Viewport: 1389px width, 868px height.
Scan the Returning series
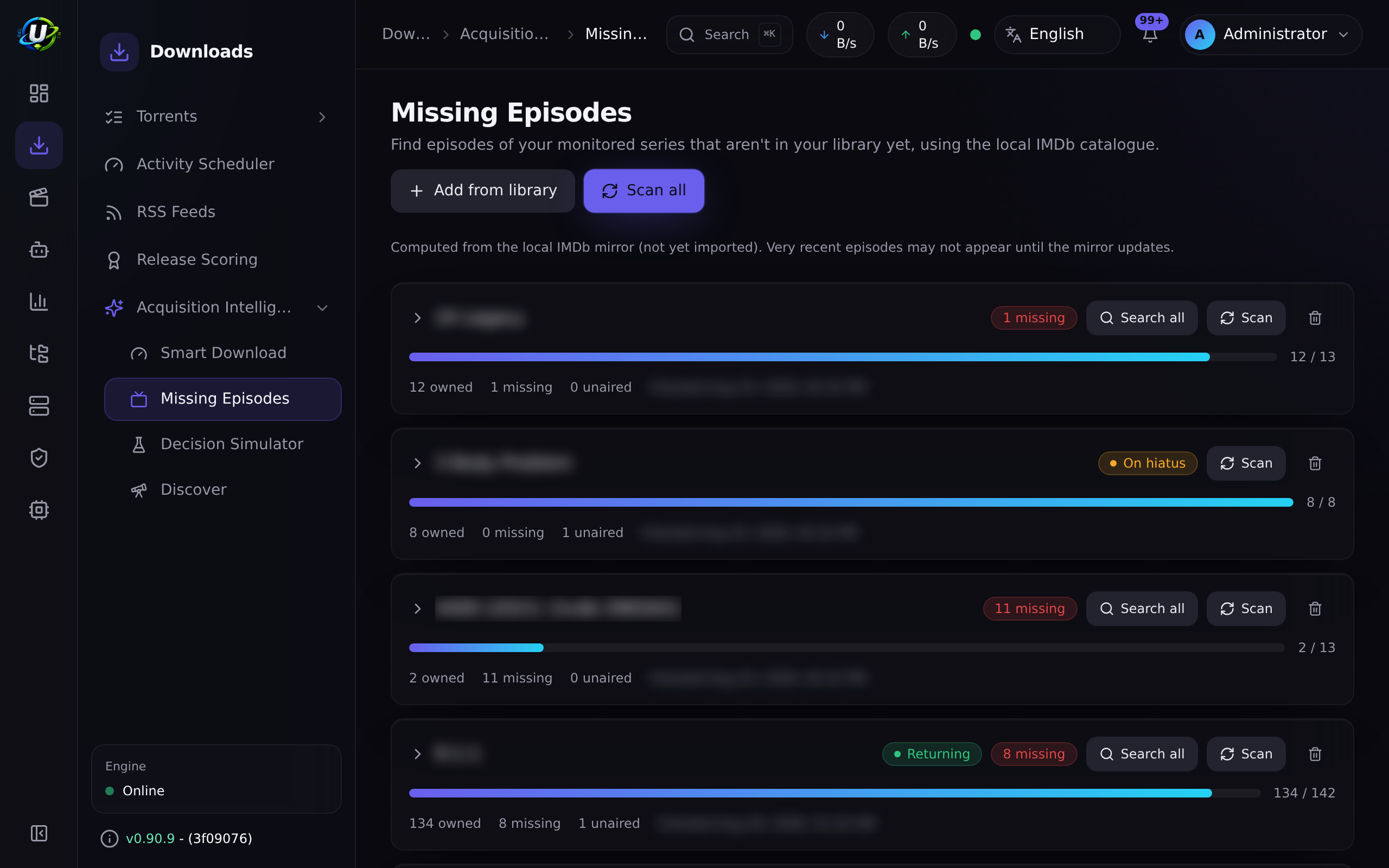click(x=1246, y=754)
